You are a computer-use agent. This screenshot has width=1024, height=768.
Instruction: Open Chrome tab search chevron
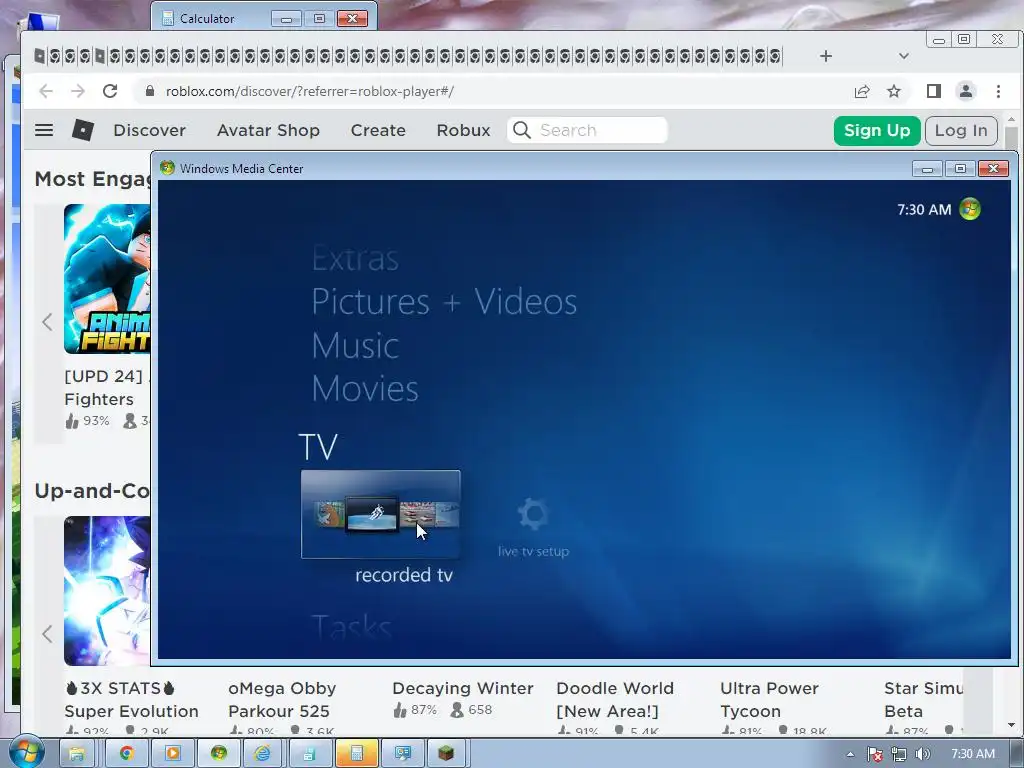(903, 56)
